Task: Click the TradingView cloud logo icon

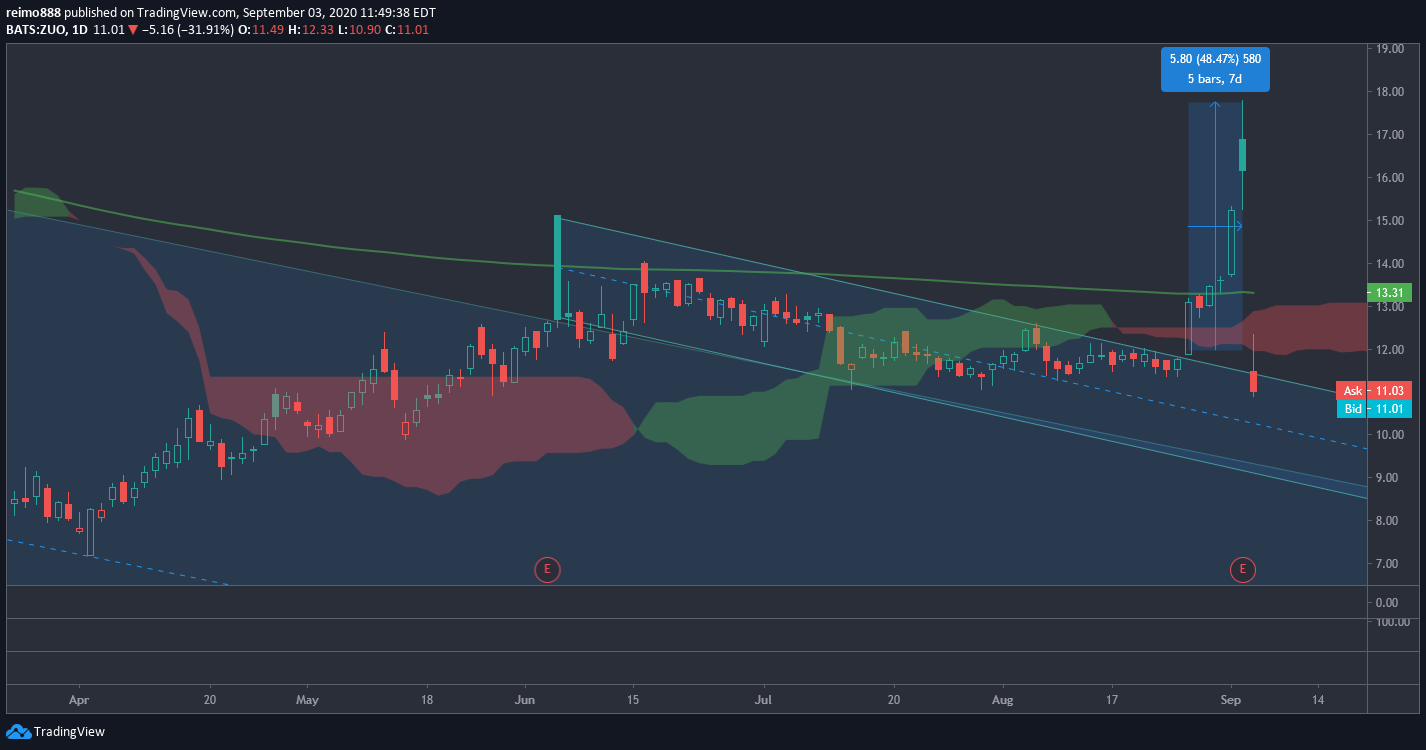Action: (x=18, y=732)
